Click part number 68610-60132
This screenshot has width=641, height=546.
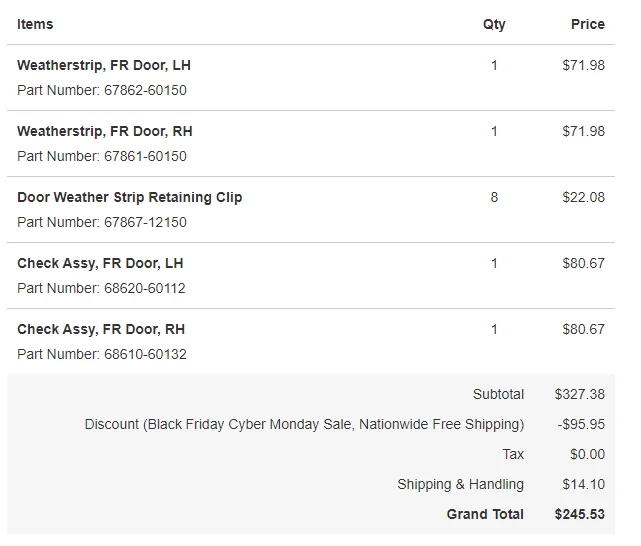coord(145,354)
